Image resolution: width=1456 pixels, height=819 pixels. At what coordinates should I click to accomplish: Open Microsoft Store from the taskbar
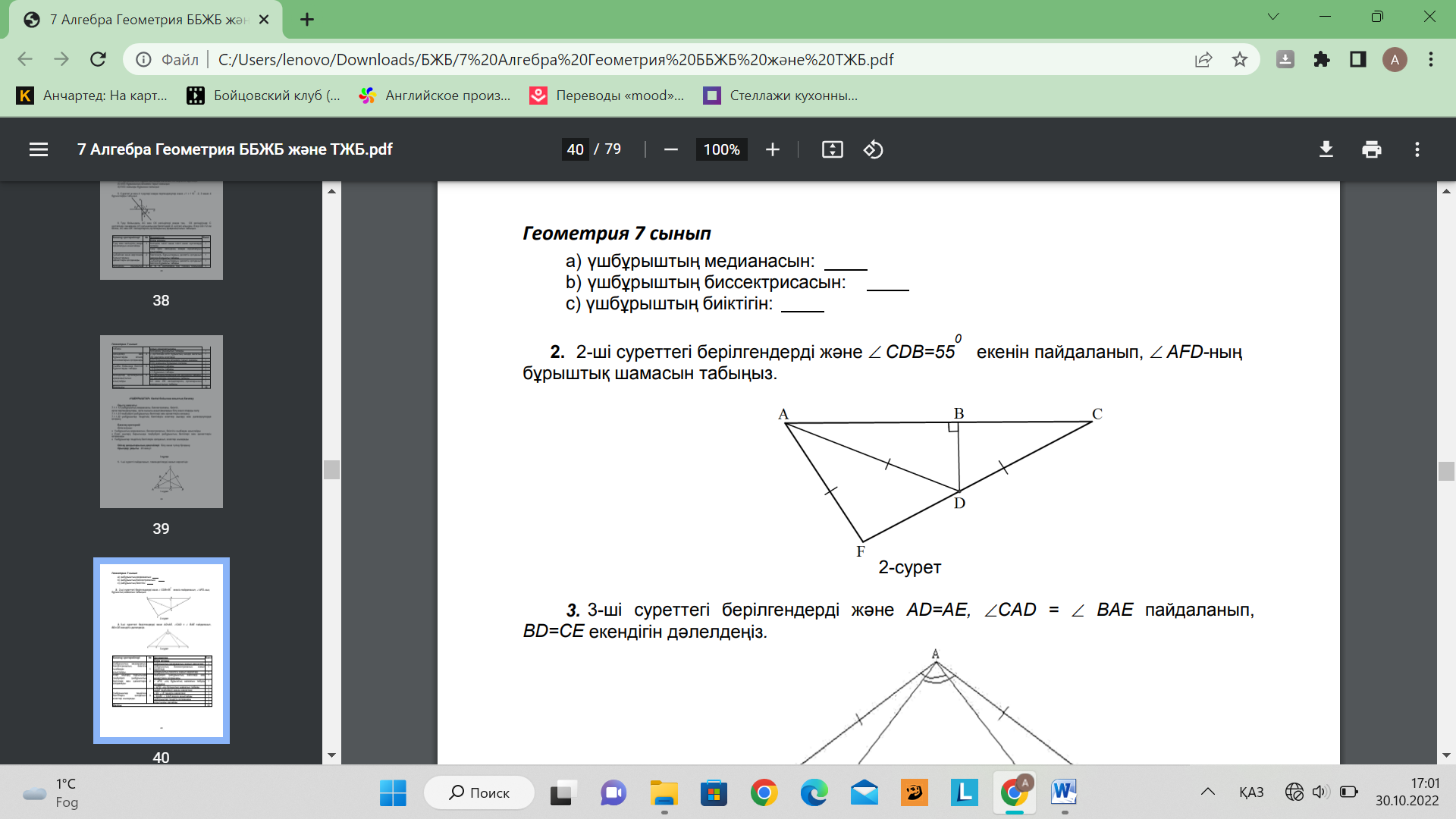point(714,792)
